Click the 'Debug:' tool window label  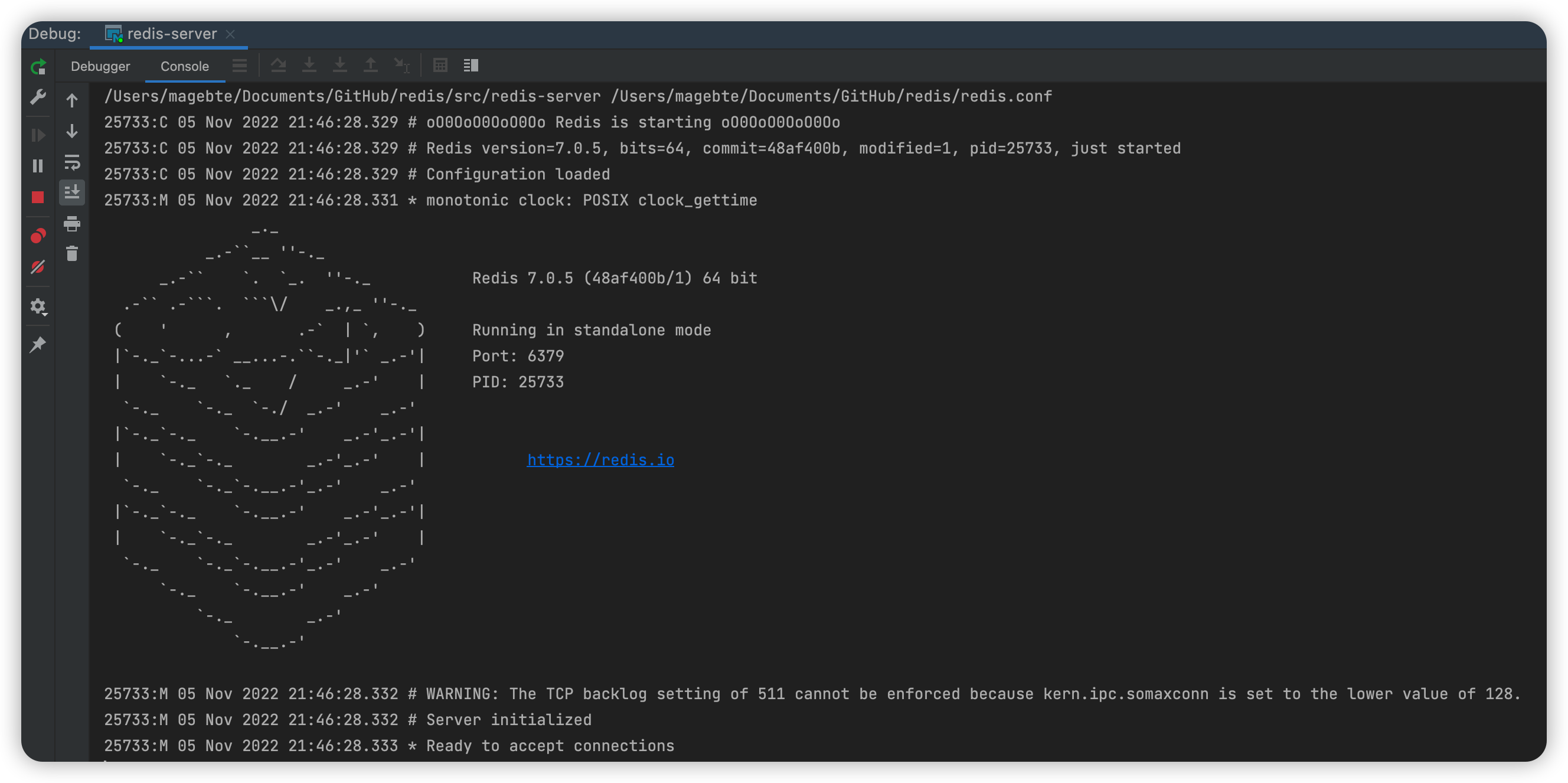pyautogui.click(x=55, y=34)
